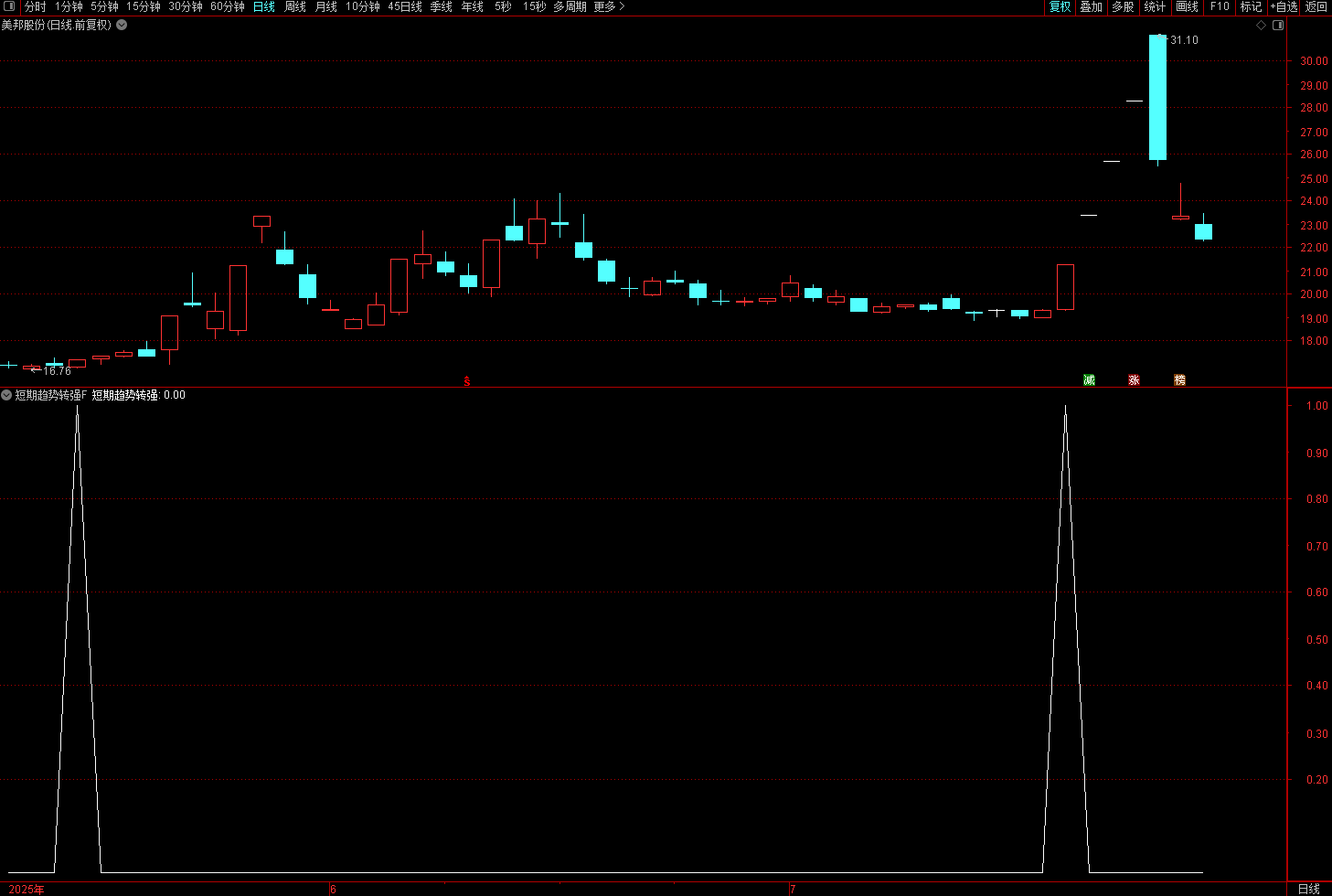Click the 1.00 indicator axis label
1332x896 pixels.
(1317, 406)
